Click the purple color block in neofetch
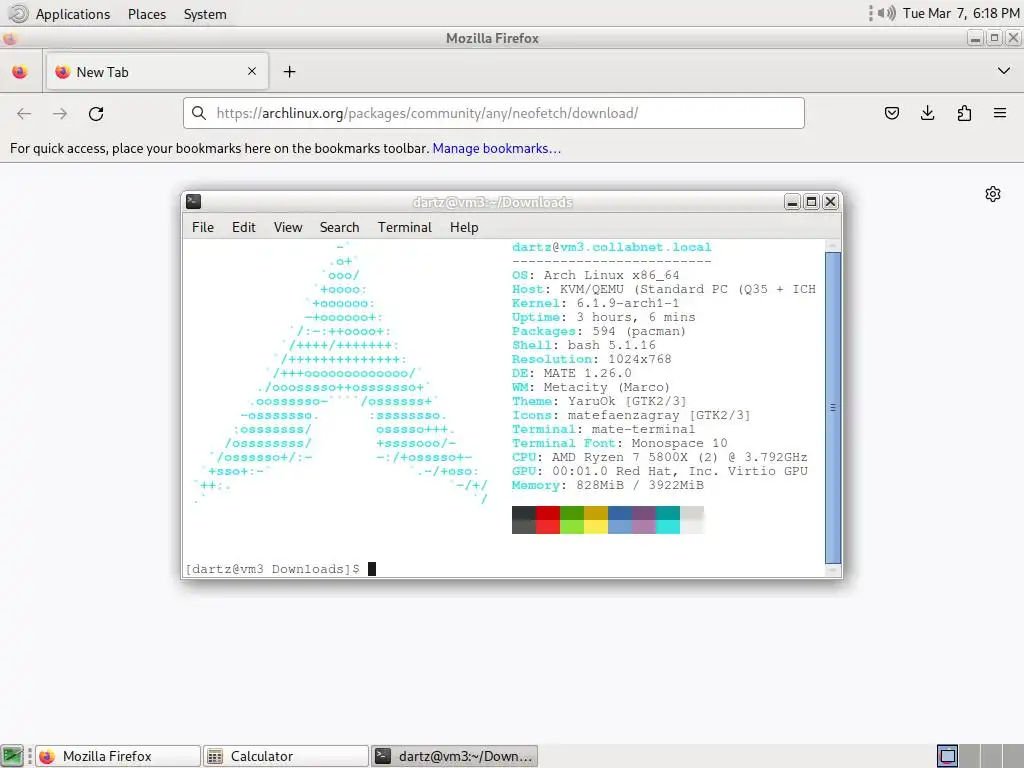 coord(645,520)
